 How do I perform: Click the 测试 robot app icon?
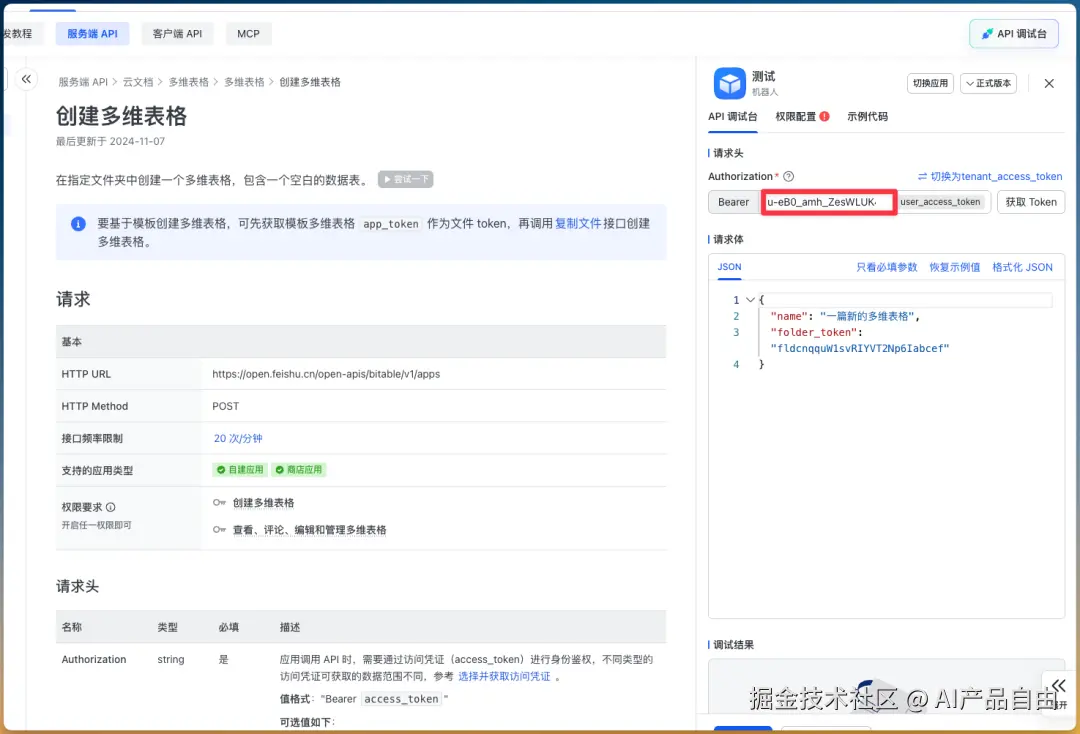pyautogui.click(x=727, y=81)
